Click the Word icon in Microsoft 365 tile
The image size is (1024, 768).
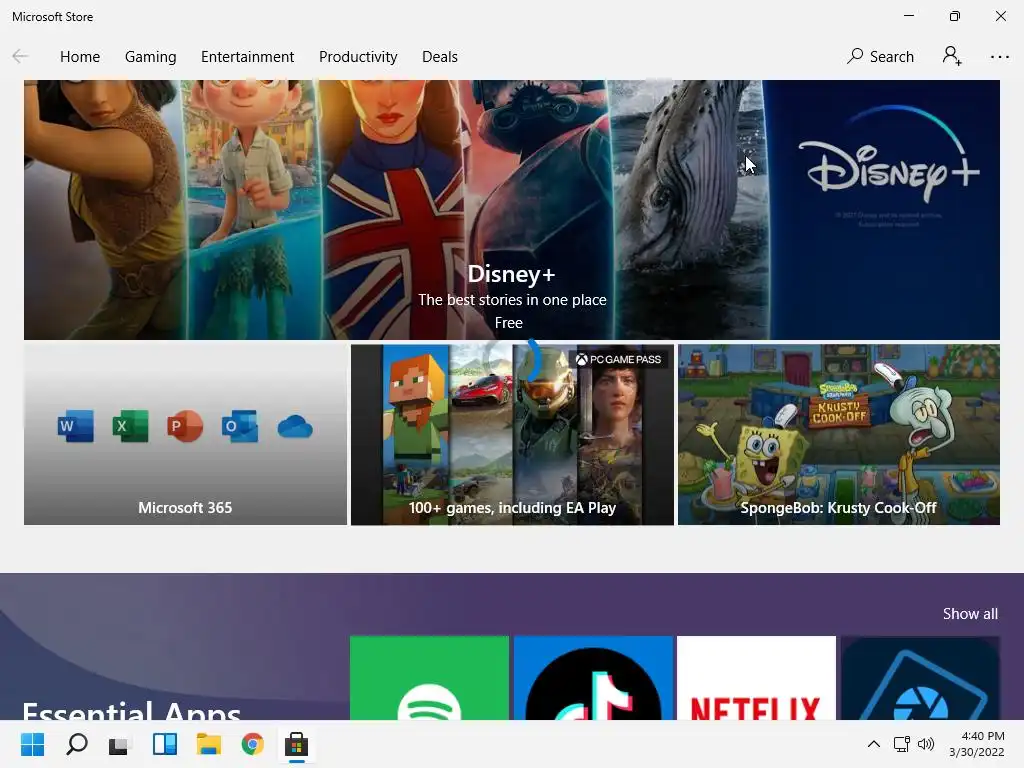point(76,426)
